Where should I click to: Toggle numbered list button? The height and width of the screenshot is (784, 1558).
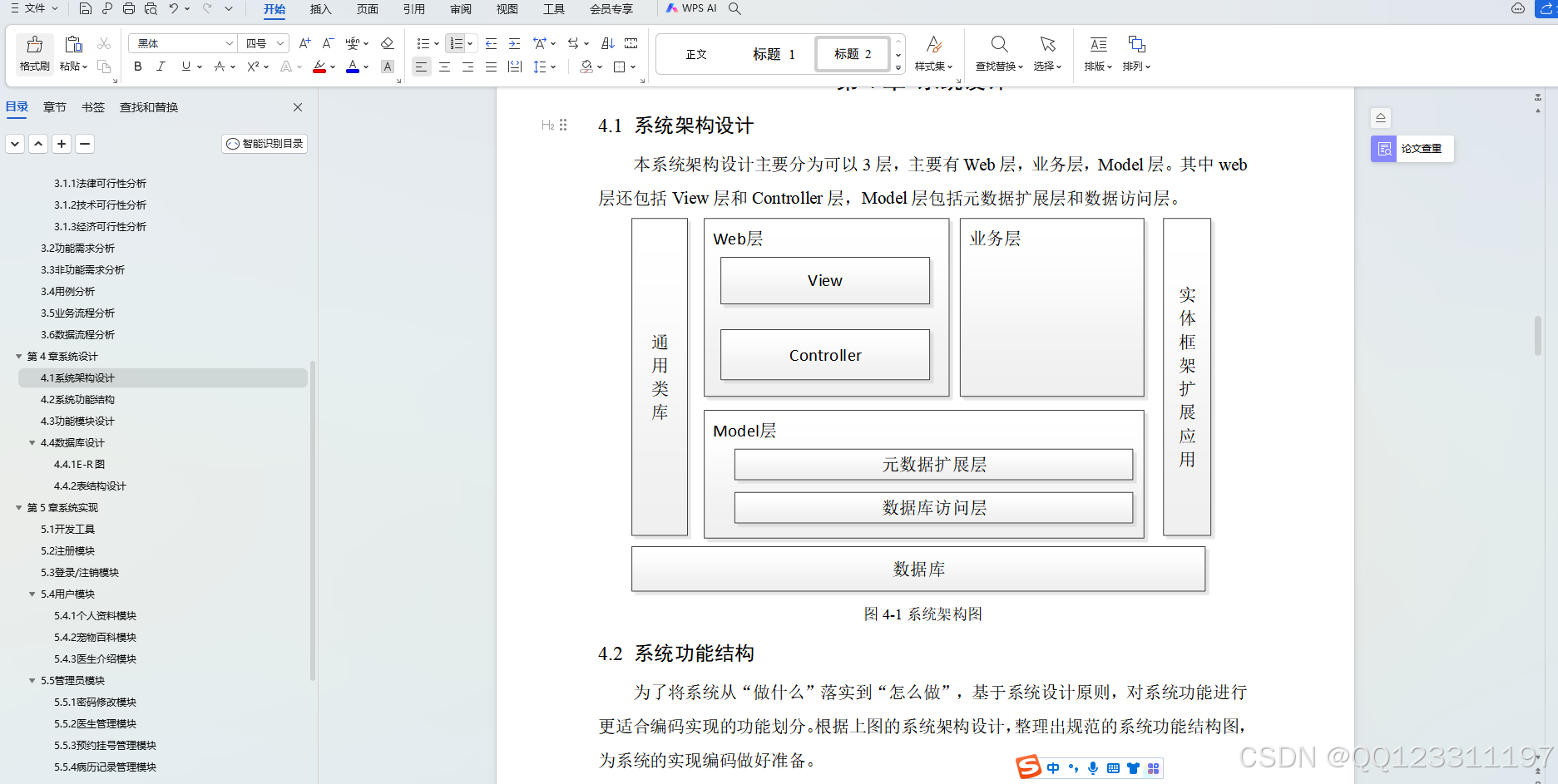(456, 43)
